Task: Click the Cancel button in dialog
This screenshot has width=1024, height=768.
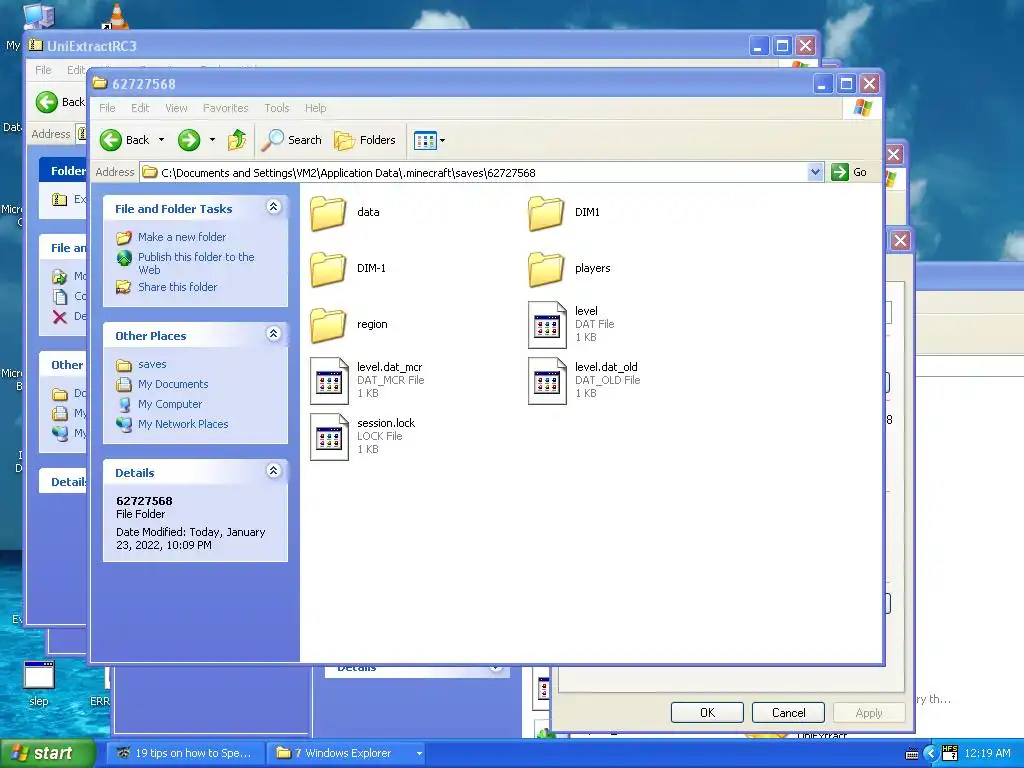Action: pyautogui.click(x=788, y=712)
